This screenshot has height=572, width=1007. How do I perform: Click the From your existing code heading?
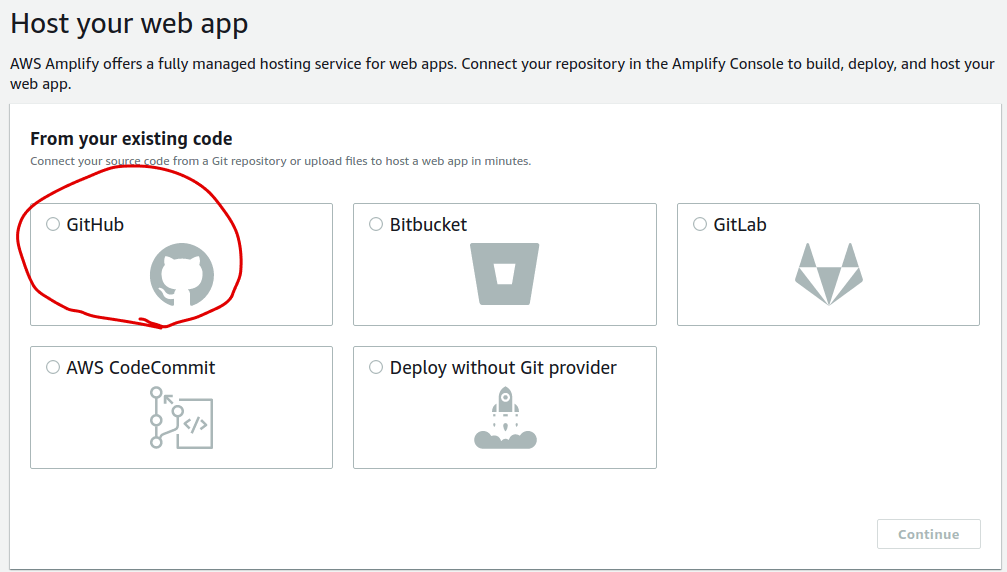[131, 139]
